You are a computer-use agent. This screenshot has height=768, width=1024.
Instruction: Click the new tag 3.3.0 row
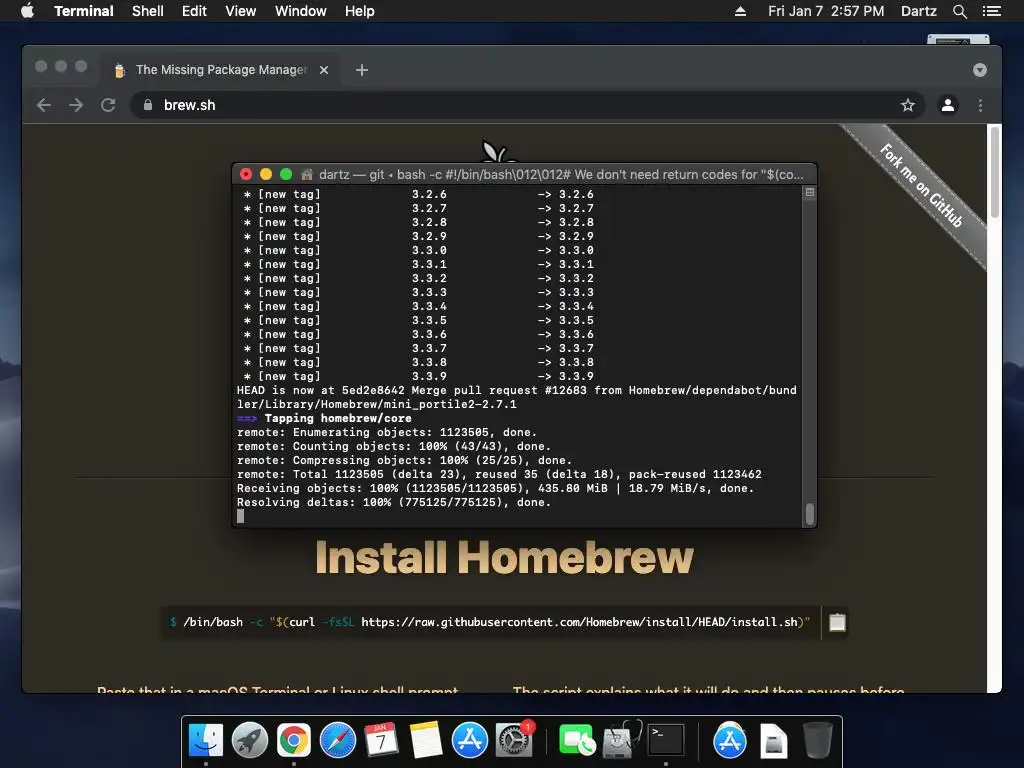tap(419, 251)
